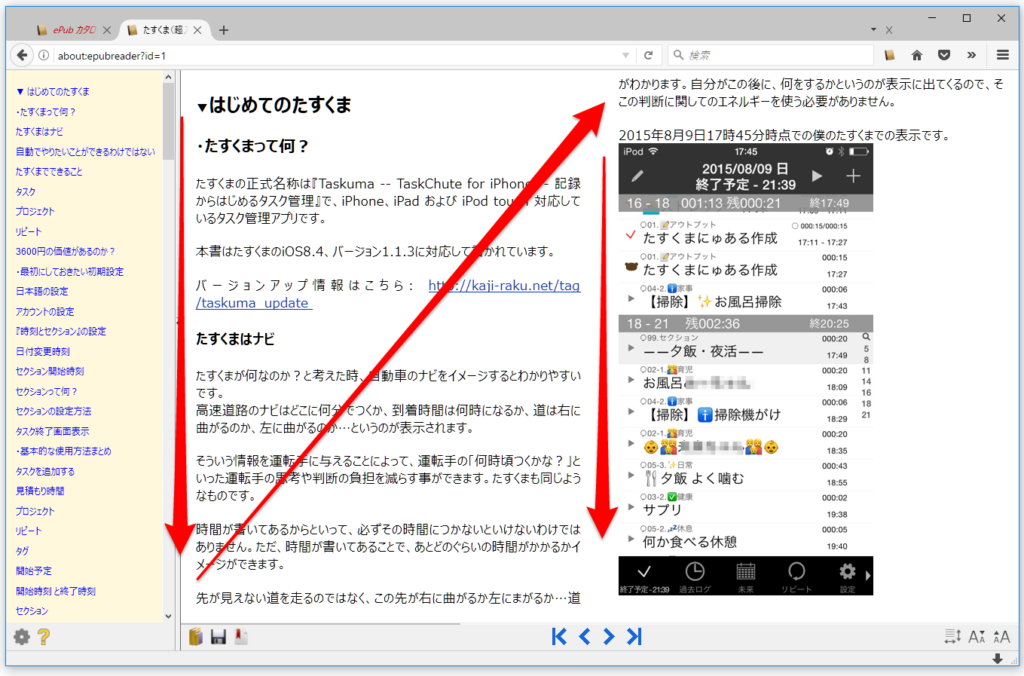The height and width of the screenshot is (676, 1024).
Task: Jump to last page arrow
Action: point(634,636)
